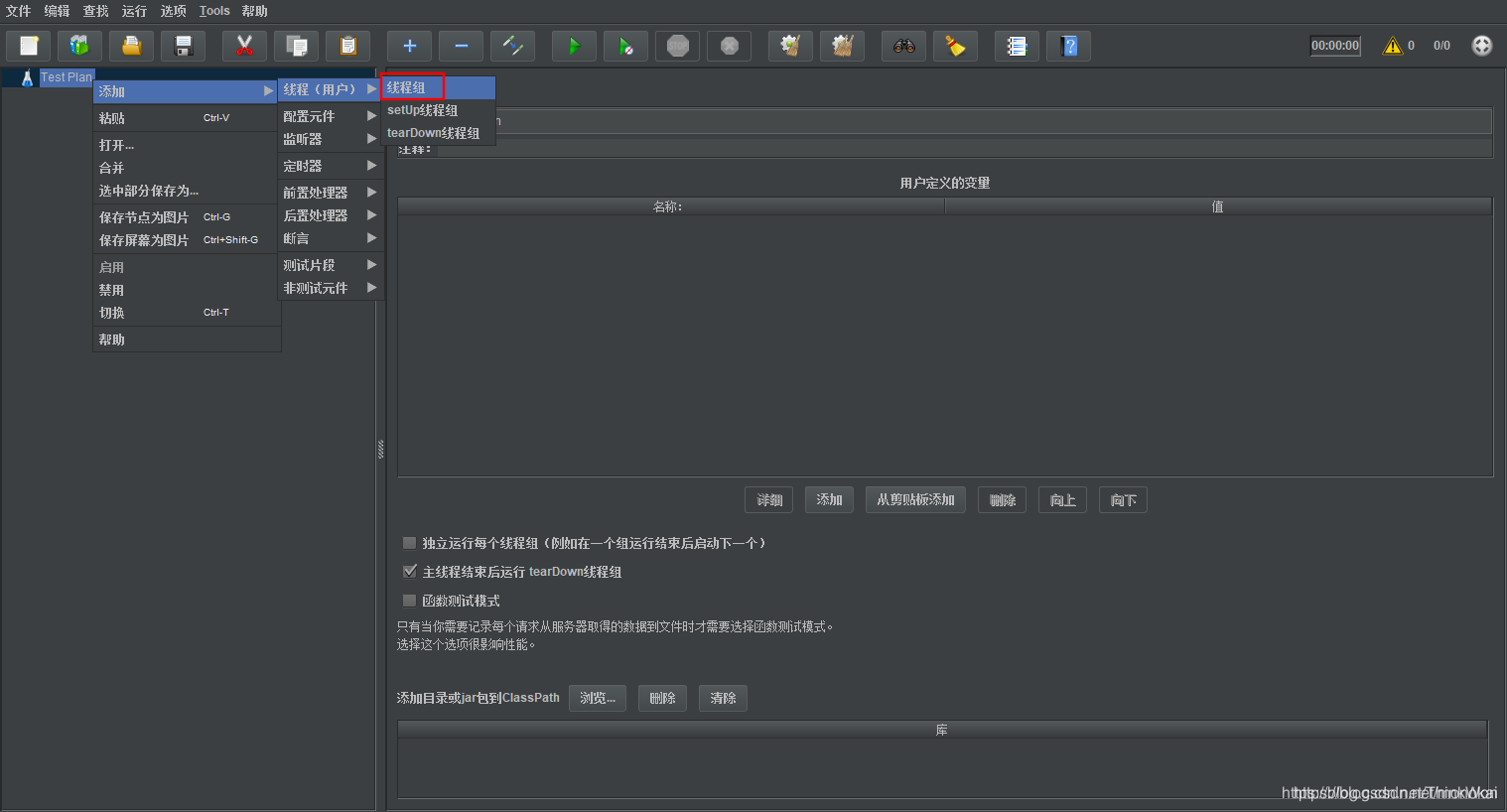Click the warning triangle log icon
The image size is (1507, 812).
click(x=1393, y=46)
